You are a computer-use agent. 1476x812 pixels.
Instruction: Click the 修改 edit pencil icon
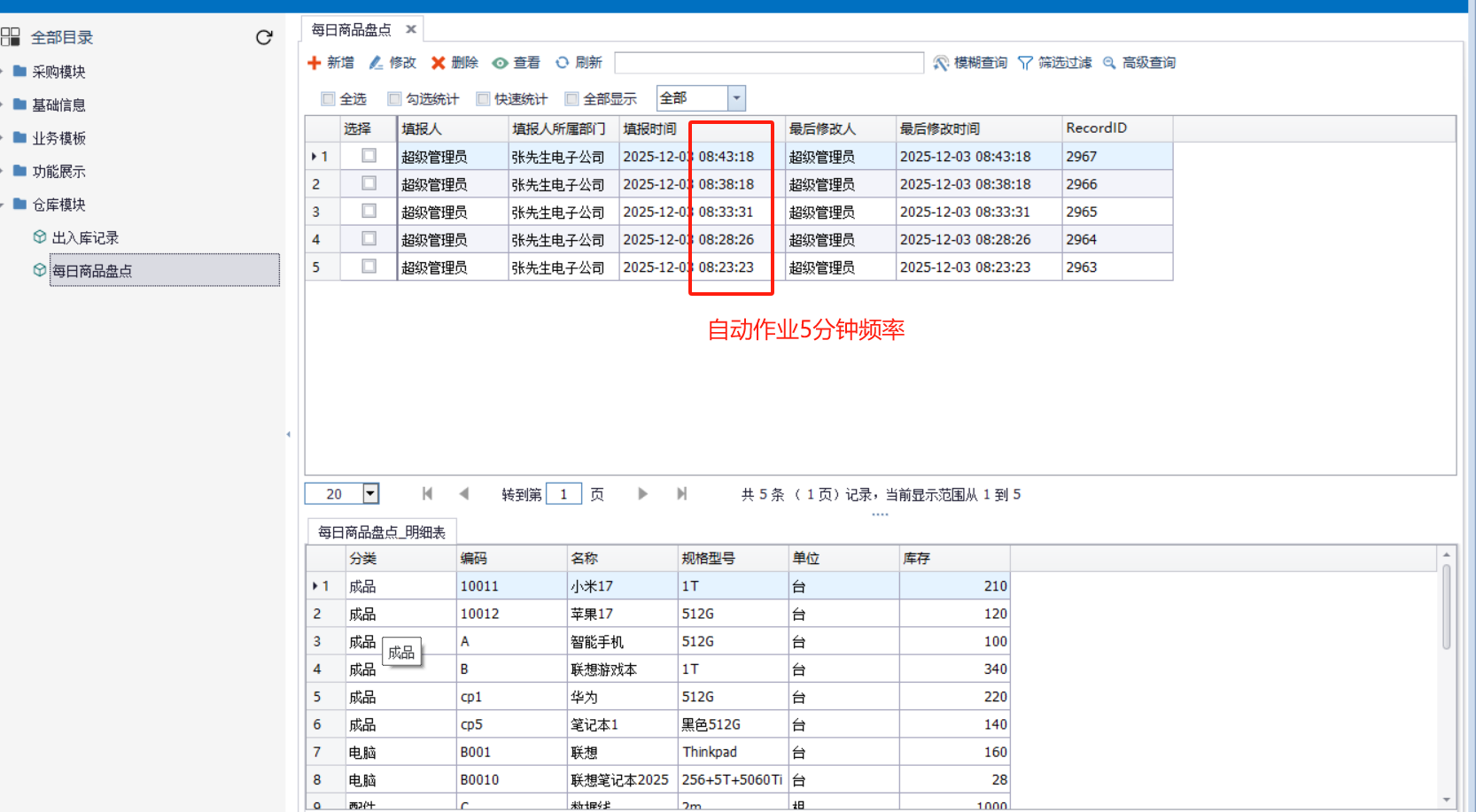pyautogui.click(x=377, y=63)
